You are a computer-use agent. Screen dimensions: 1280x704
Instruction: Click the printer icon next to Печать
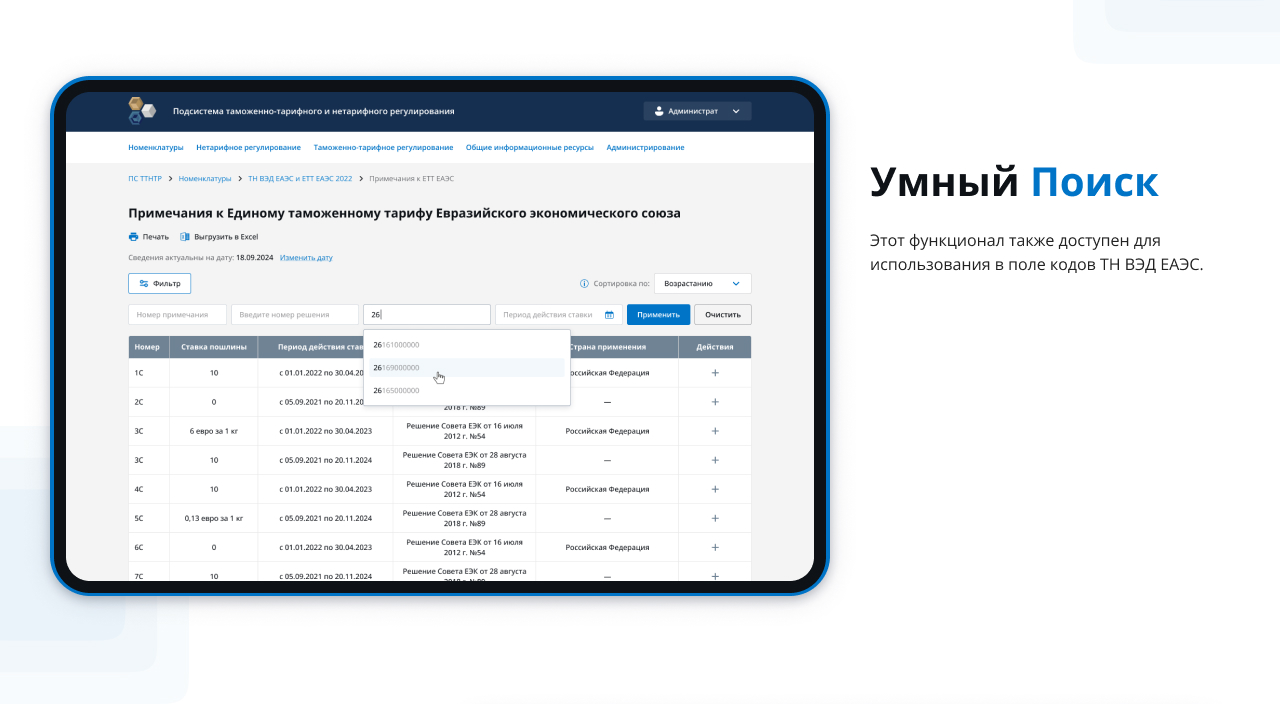(133, 237)
